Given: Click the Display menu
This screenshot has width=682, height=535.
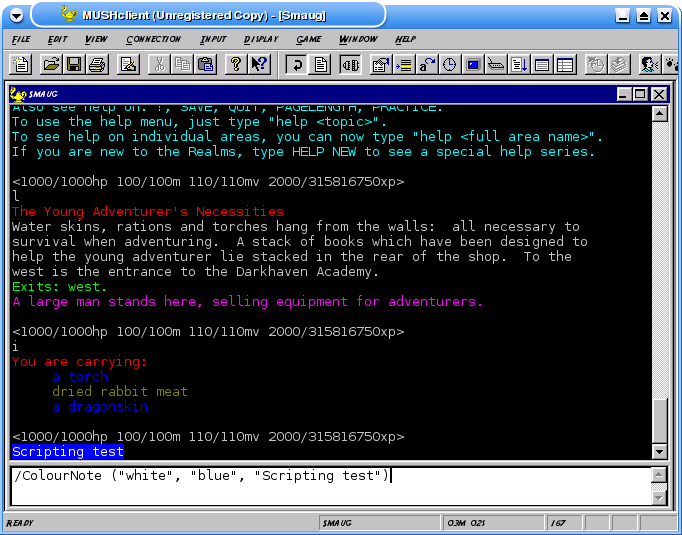Looking at the screenshot, I should (261, 39).
